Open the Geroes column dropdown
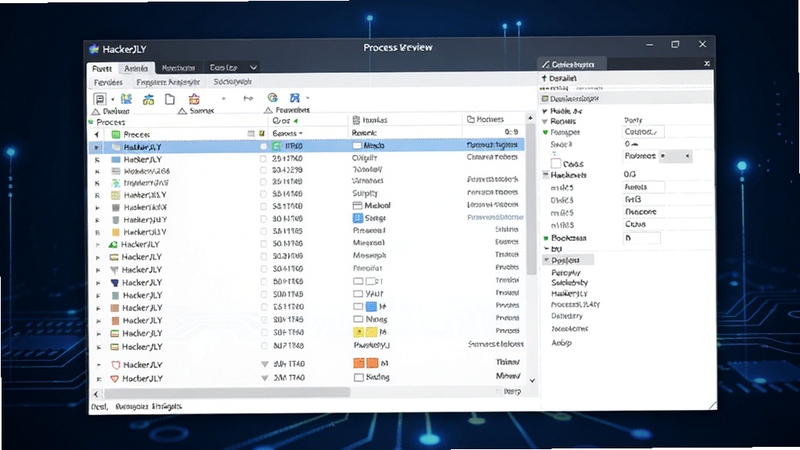This screenshot has height=450, width=800. pos(301,134)
